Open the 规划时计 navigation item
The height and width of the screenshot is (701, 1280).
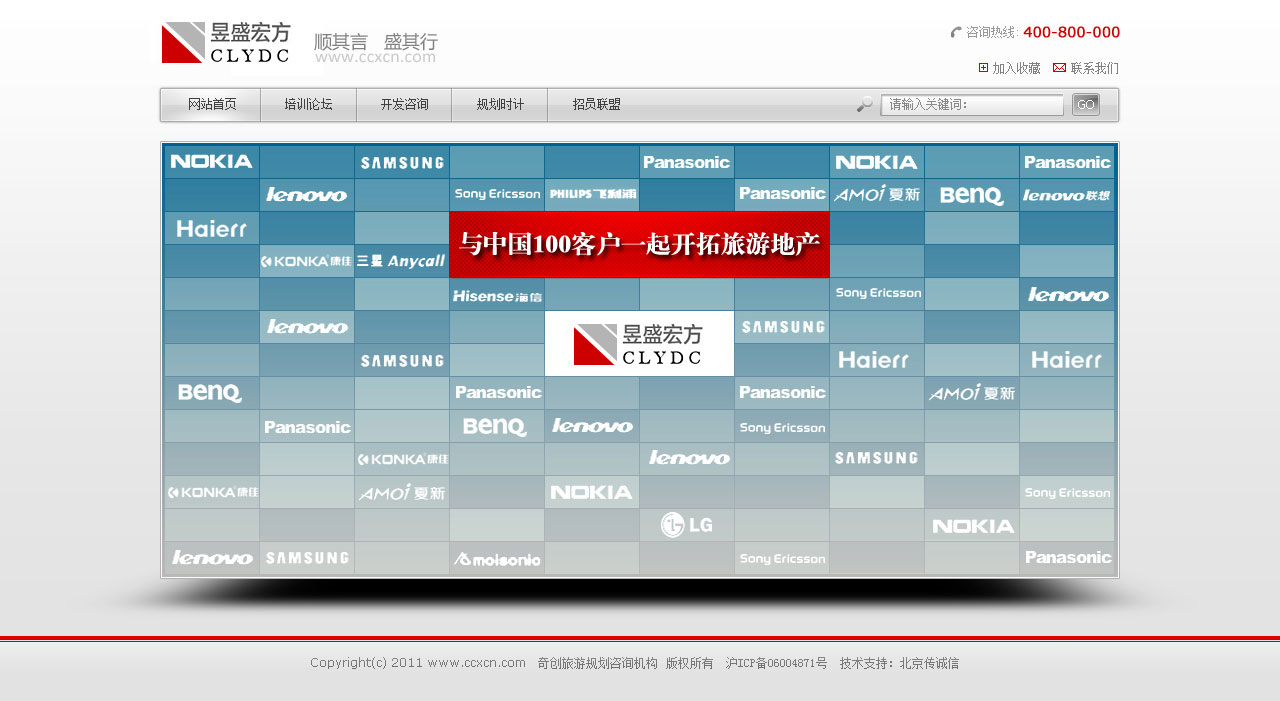500,104
